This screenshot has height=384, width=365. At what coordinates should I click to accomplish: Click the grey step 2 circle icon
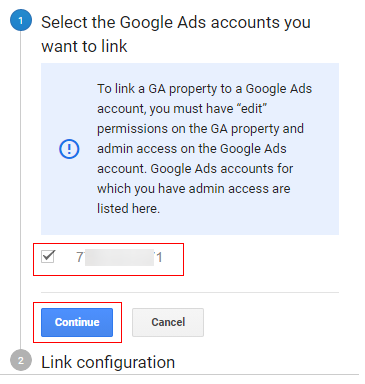pos(21,360)
